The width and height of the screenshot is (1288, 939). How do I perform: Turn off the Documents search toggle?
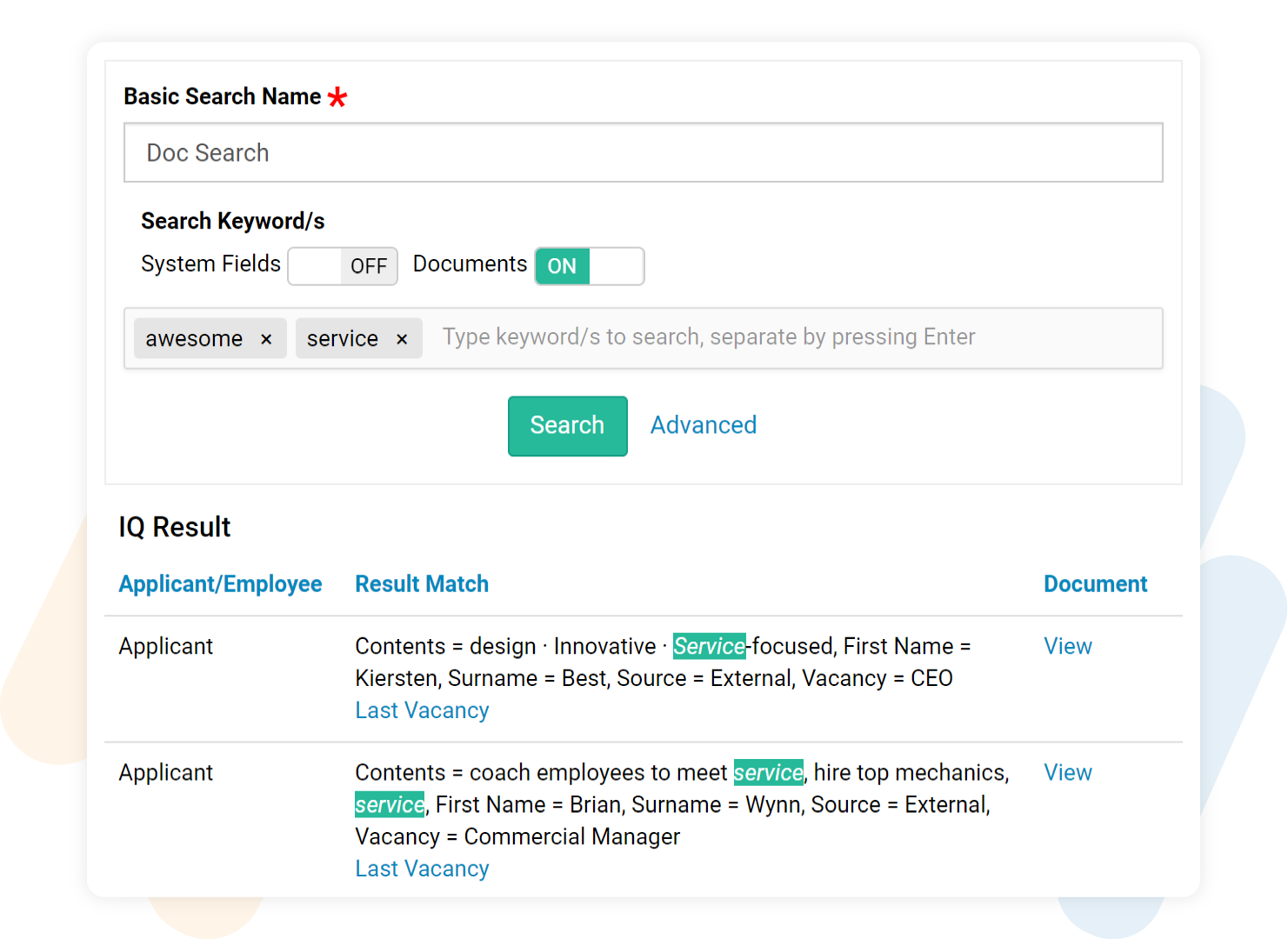tap(589, 266)
